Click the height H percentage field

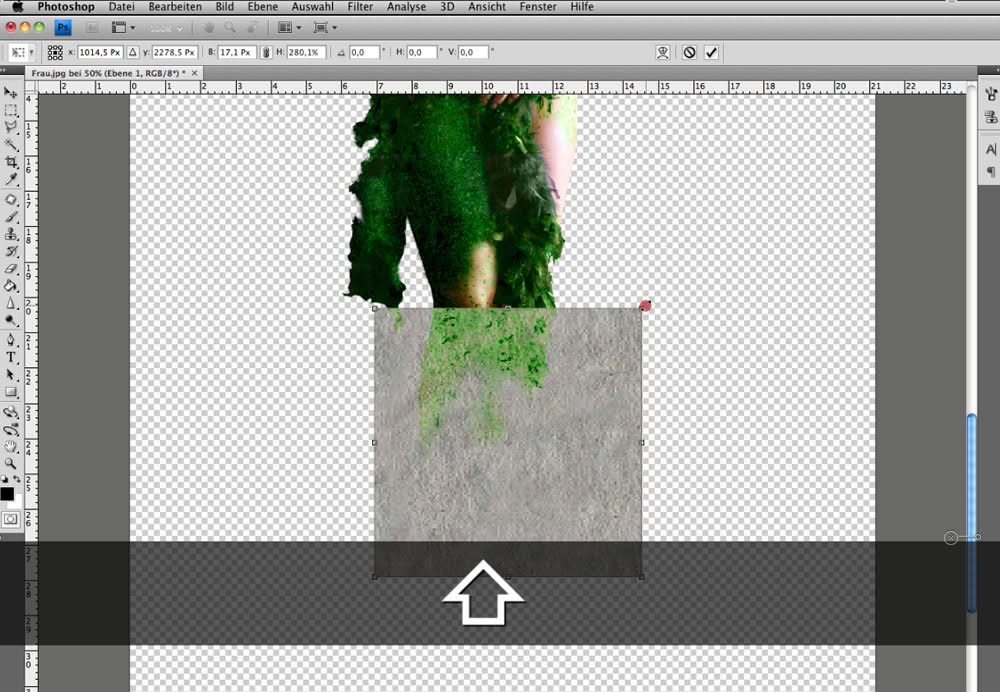coord(306,52)
